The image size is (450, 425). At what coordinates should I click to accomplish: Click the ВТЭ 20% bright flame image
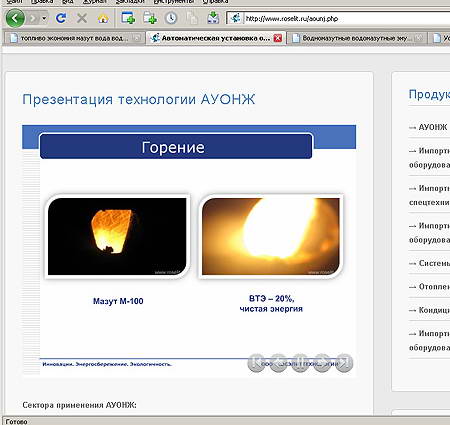click(271, 236)
